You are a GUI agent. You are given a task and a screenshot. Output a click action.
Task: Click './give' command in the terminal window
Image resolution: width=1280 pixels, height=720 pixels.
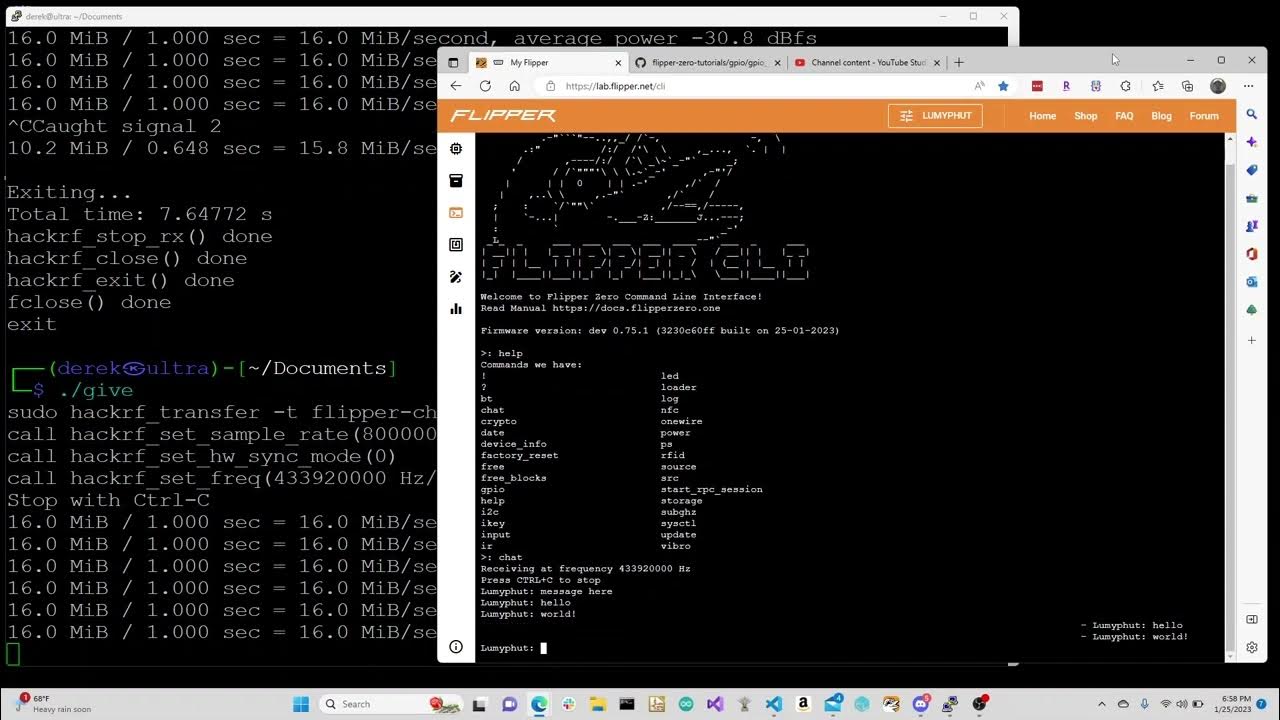pyautogui.click(x=96, y=390)
